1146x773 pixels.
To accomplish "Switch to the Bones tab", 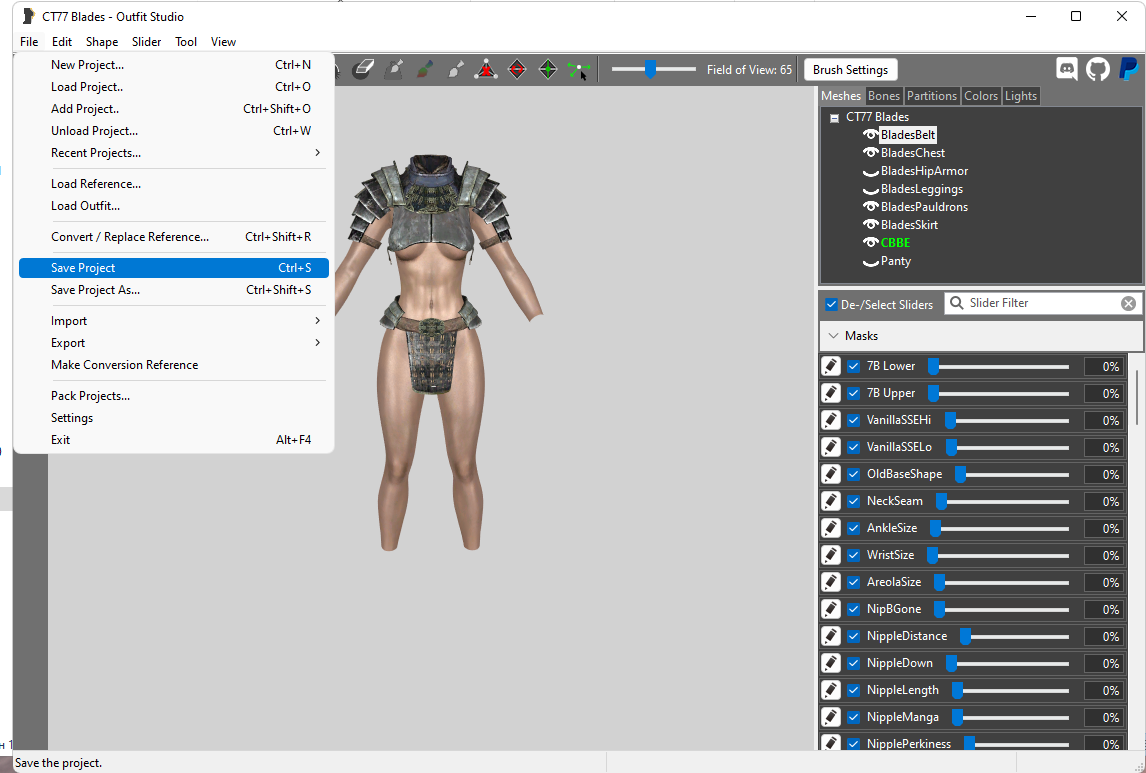I will [x=884, y=96].
